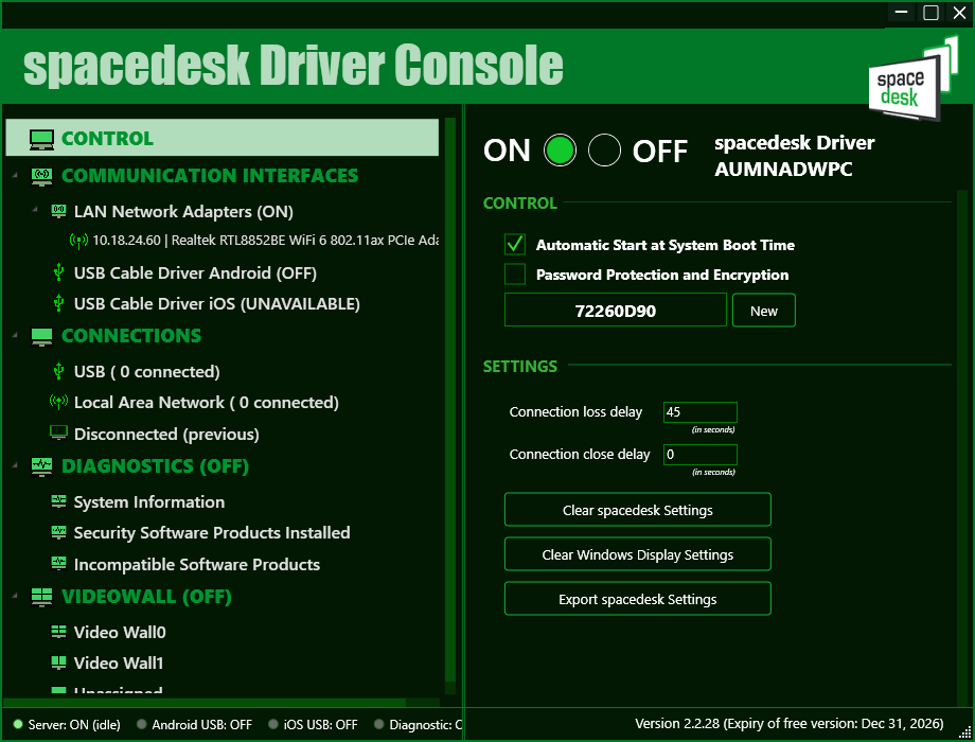Image resolution: width=975 pixels, height=742 pixels.
Task: Click Clear spacedesk Settings button
Action: point(637,510)
